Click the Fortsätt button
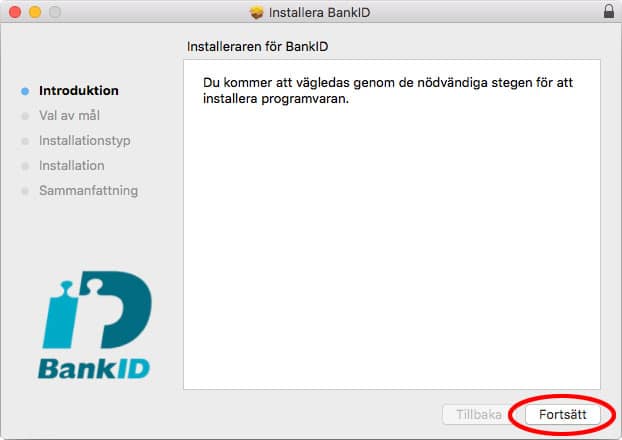Viewport: 622px width, 440px height. (x=562, y=415)
